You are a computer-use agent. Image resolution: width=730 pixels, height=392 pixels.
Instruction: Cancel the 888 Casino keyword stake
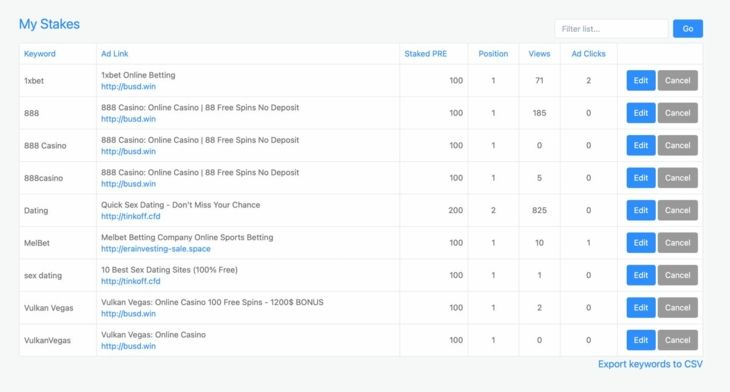click(677, 145)
